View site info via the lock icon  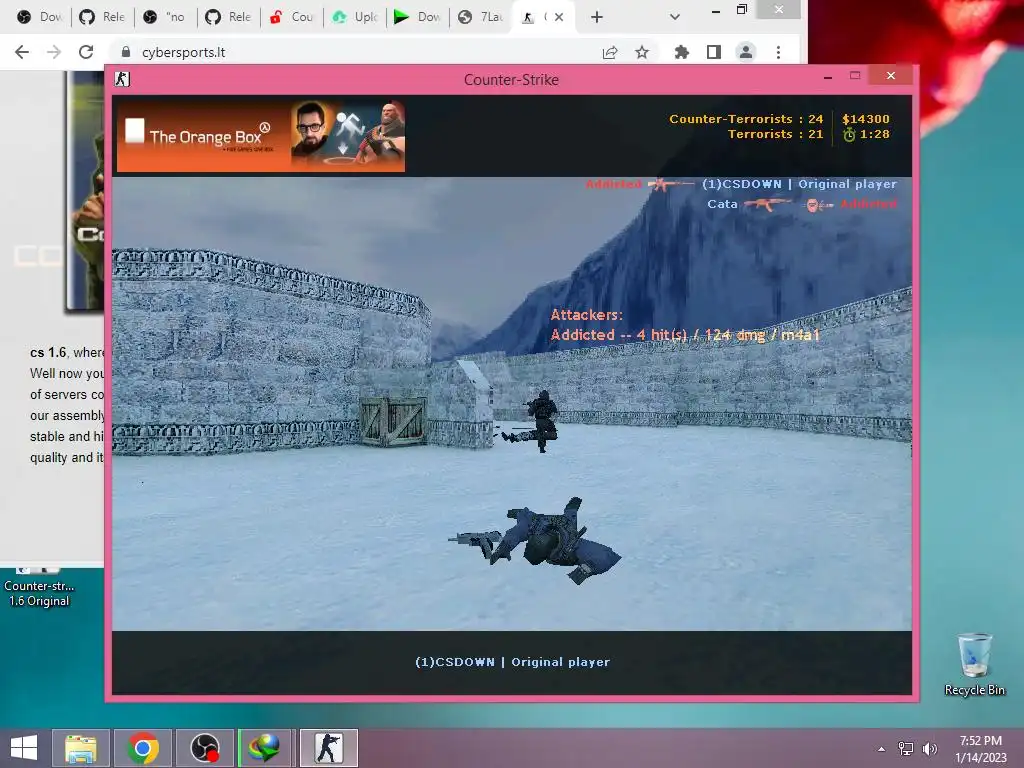click(x=126, y=52)
